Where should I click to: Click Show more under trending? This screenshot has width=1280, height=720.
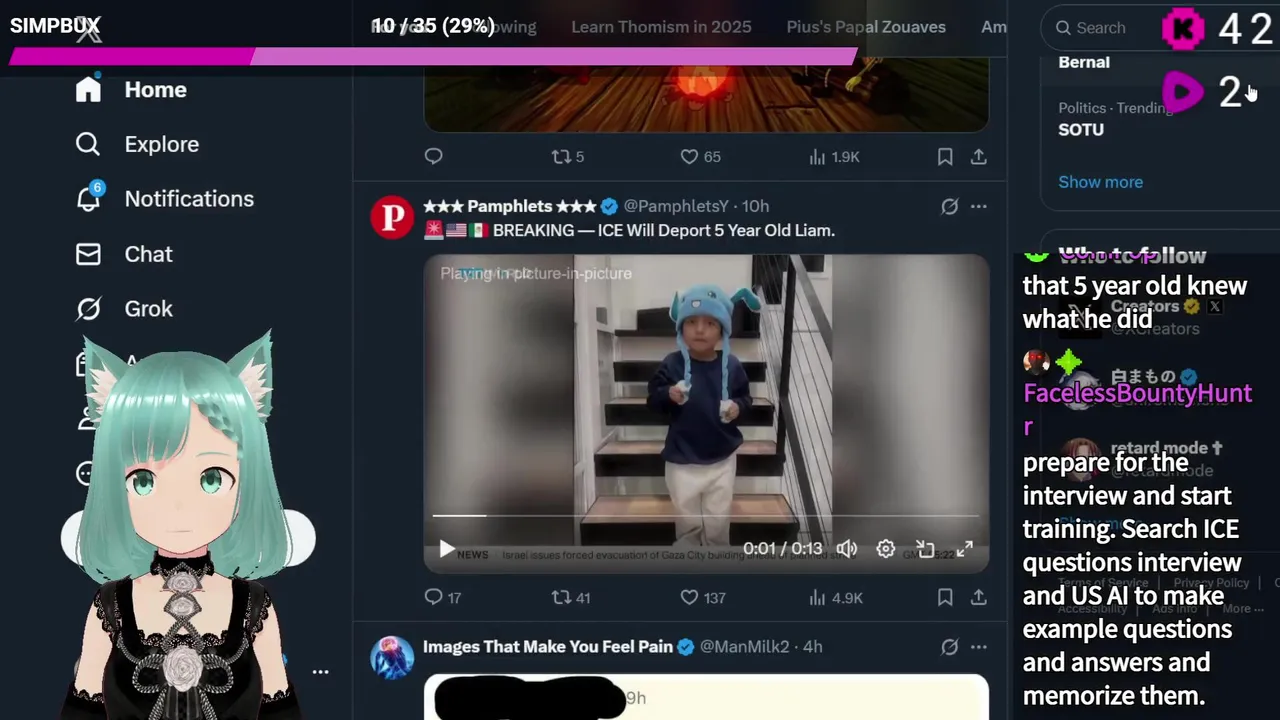pyautogui.click(x=1100, y=182)
